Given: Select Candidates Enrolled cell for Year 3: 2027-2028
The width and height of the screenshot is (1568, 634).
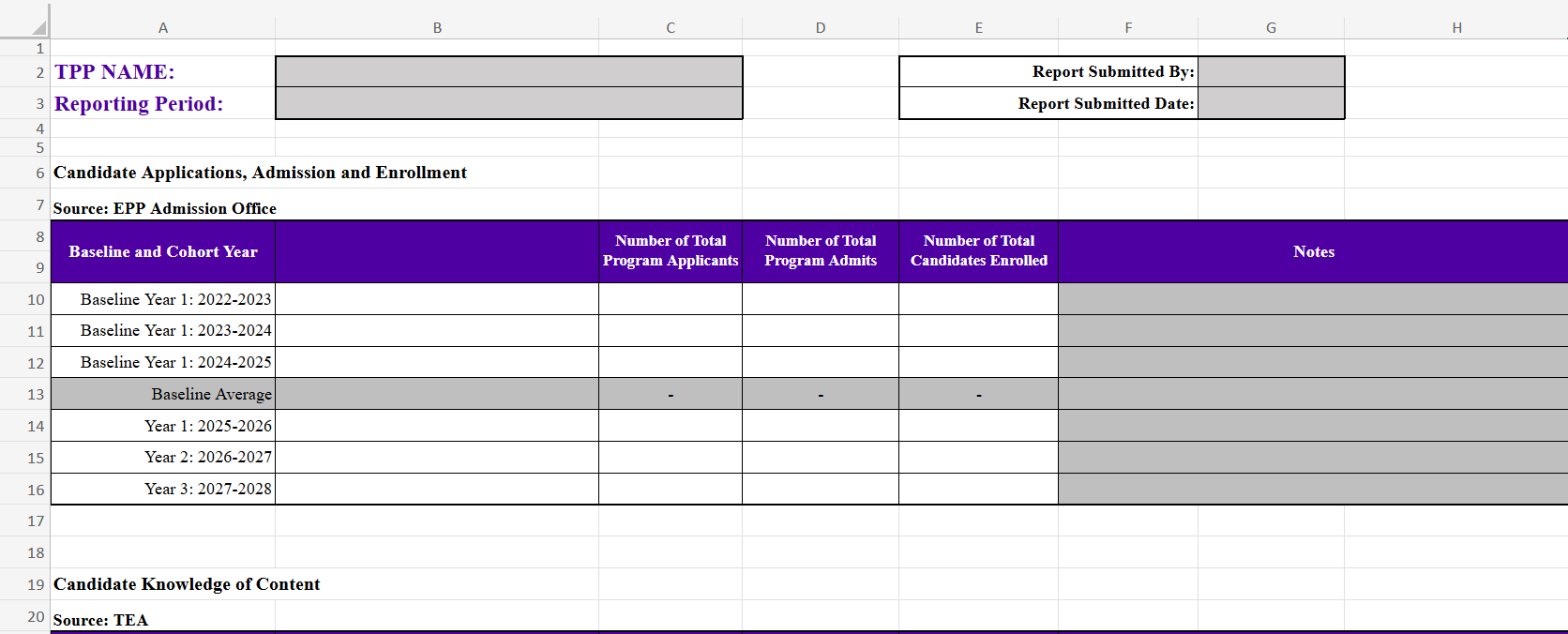Looking at the screenshot, I should (978, 489).
